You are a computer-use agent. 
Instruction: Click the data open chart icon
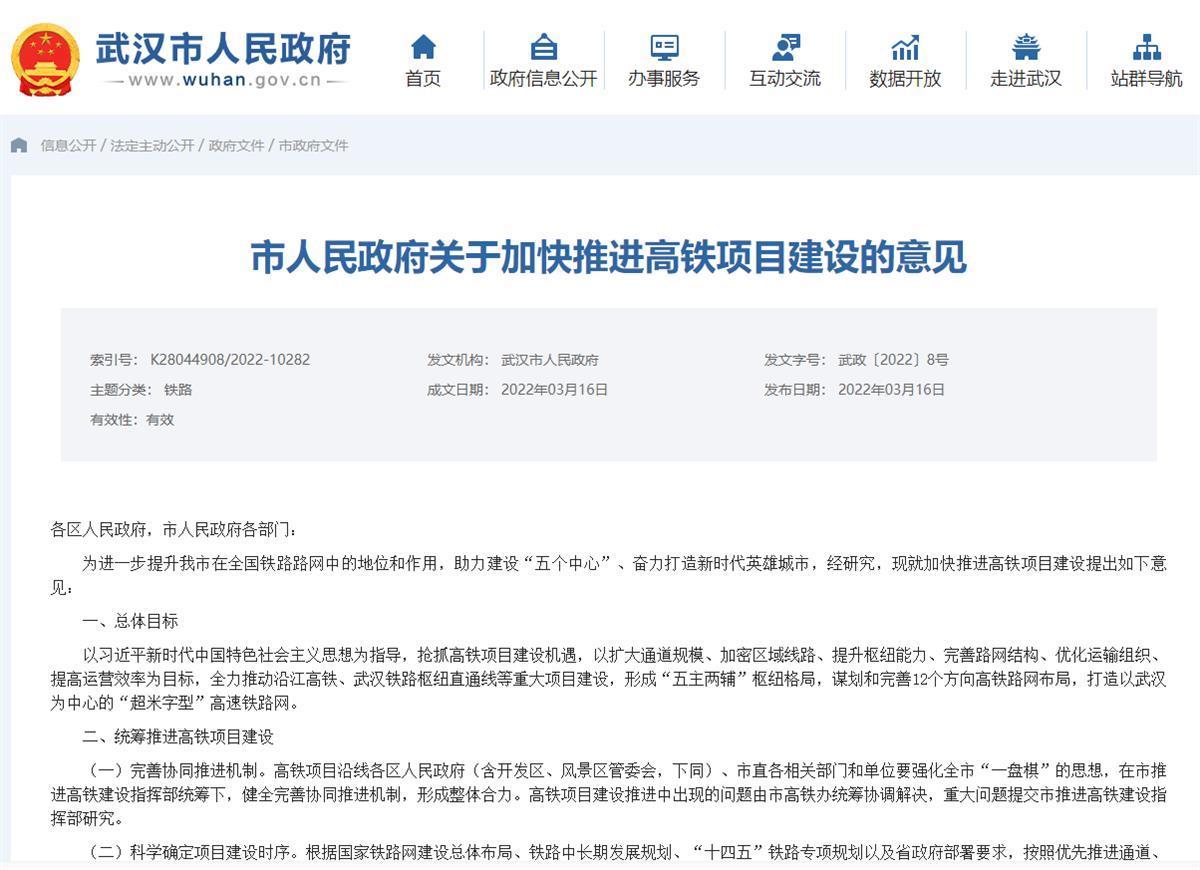[905, 47]
